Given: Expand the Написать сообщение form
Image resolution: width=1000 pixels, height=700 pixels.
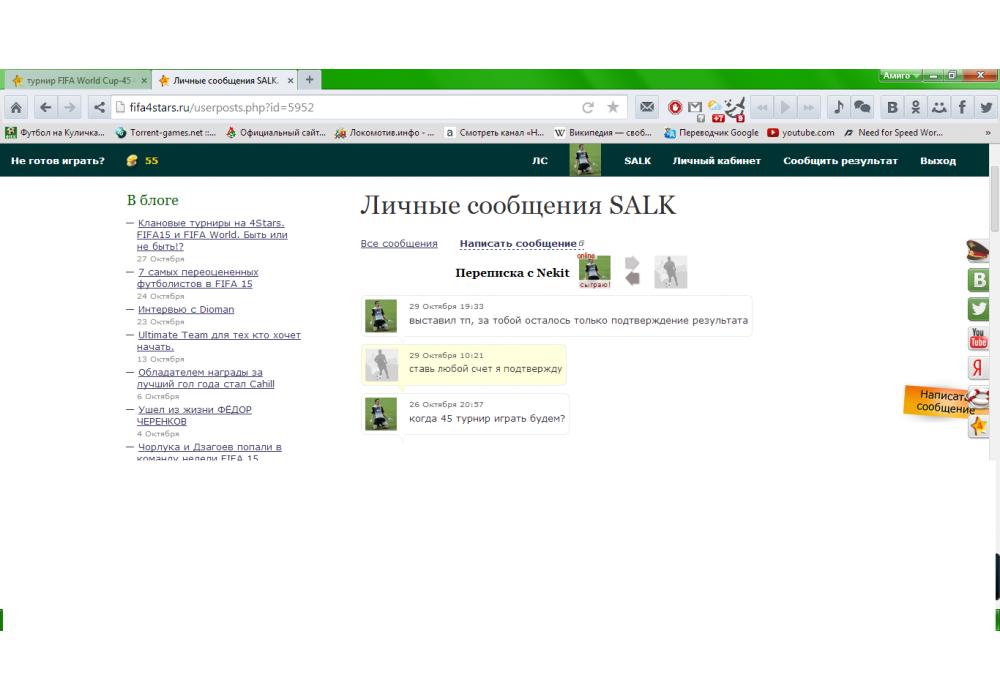Looking at the screenshot, I should tap(518, 244).
